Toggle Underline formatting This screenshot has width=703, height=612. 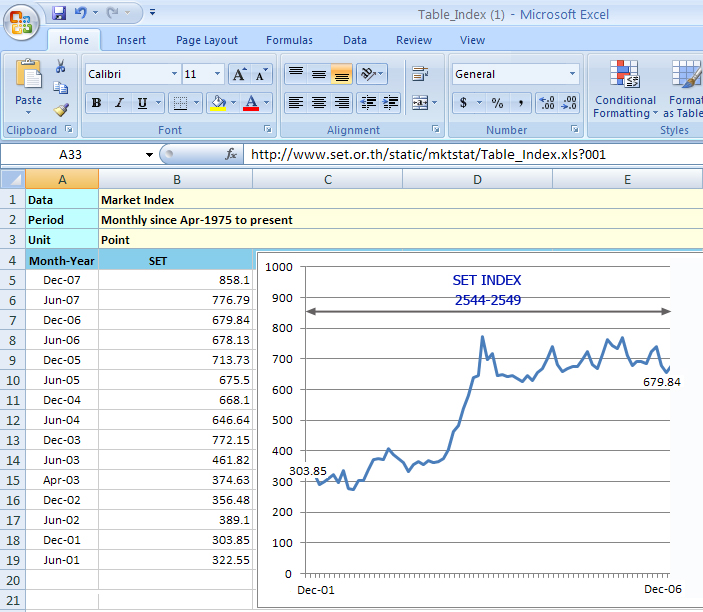coord(143,103)
